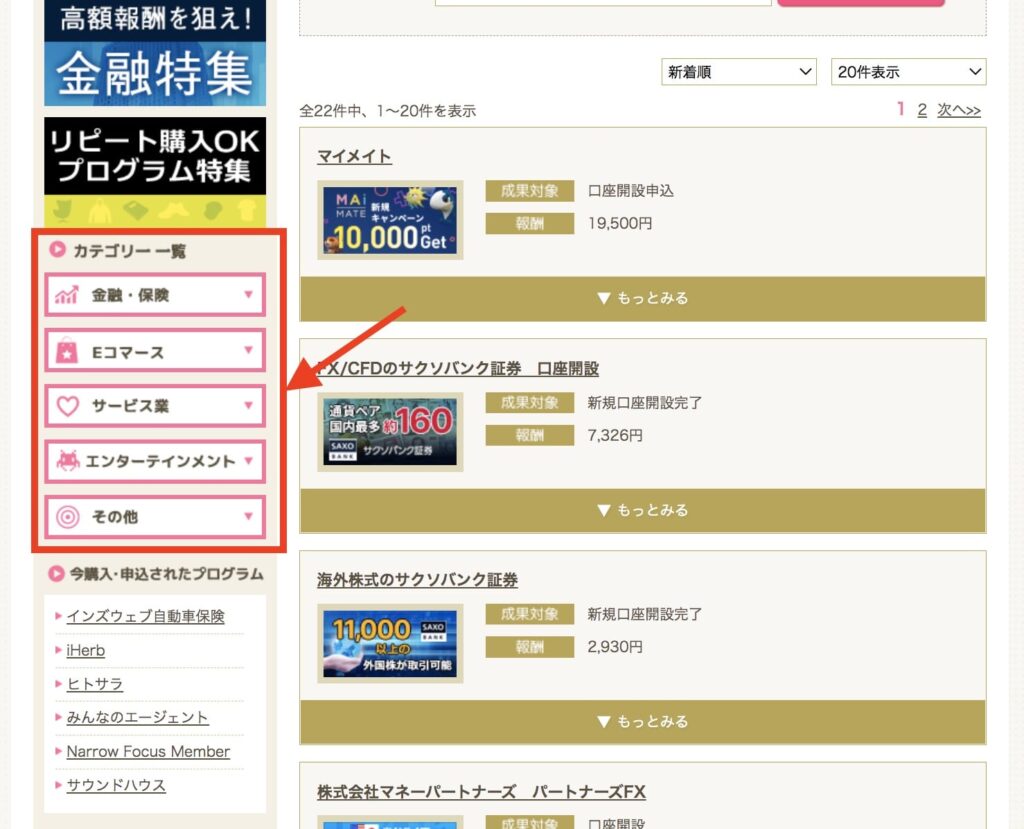Open 株式会社マネーパートナーズ パートナーズFX link

click(481, 792)
